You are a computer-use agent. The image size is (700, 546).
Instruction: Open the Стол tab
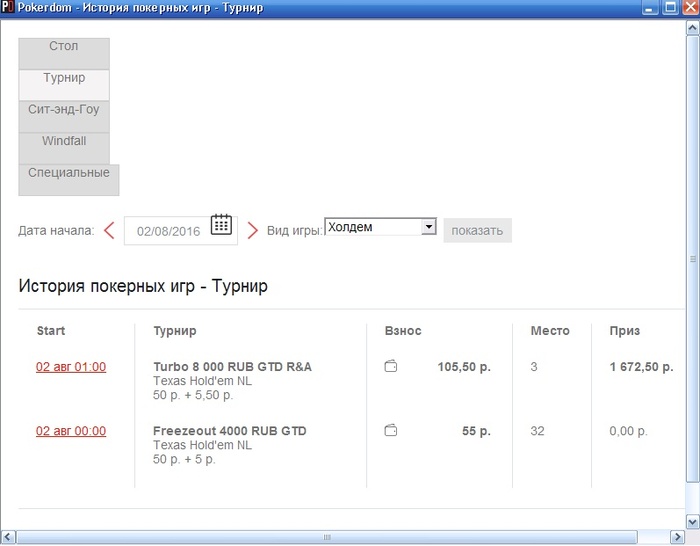point(64,54)
